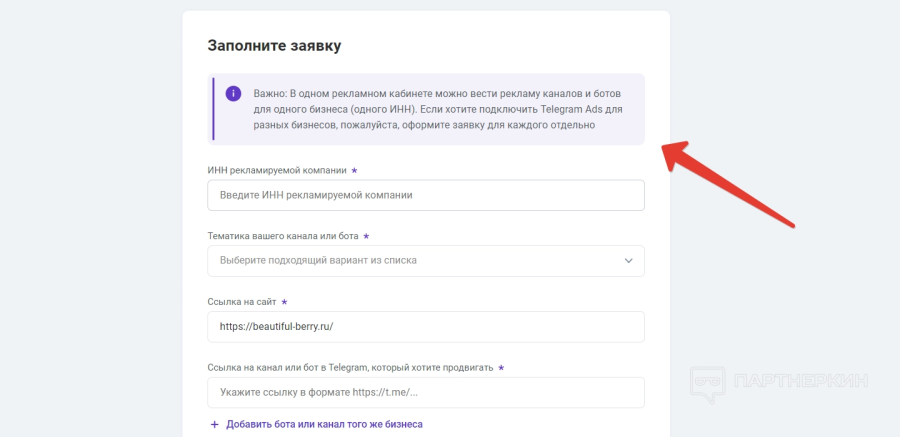
Task: Click the asterisk next to ИНН рекламируемой компании
Action: 354,171
